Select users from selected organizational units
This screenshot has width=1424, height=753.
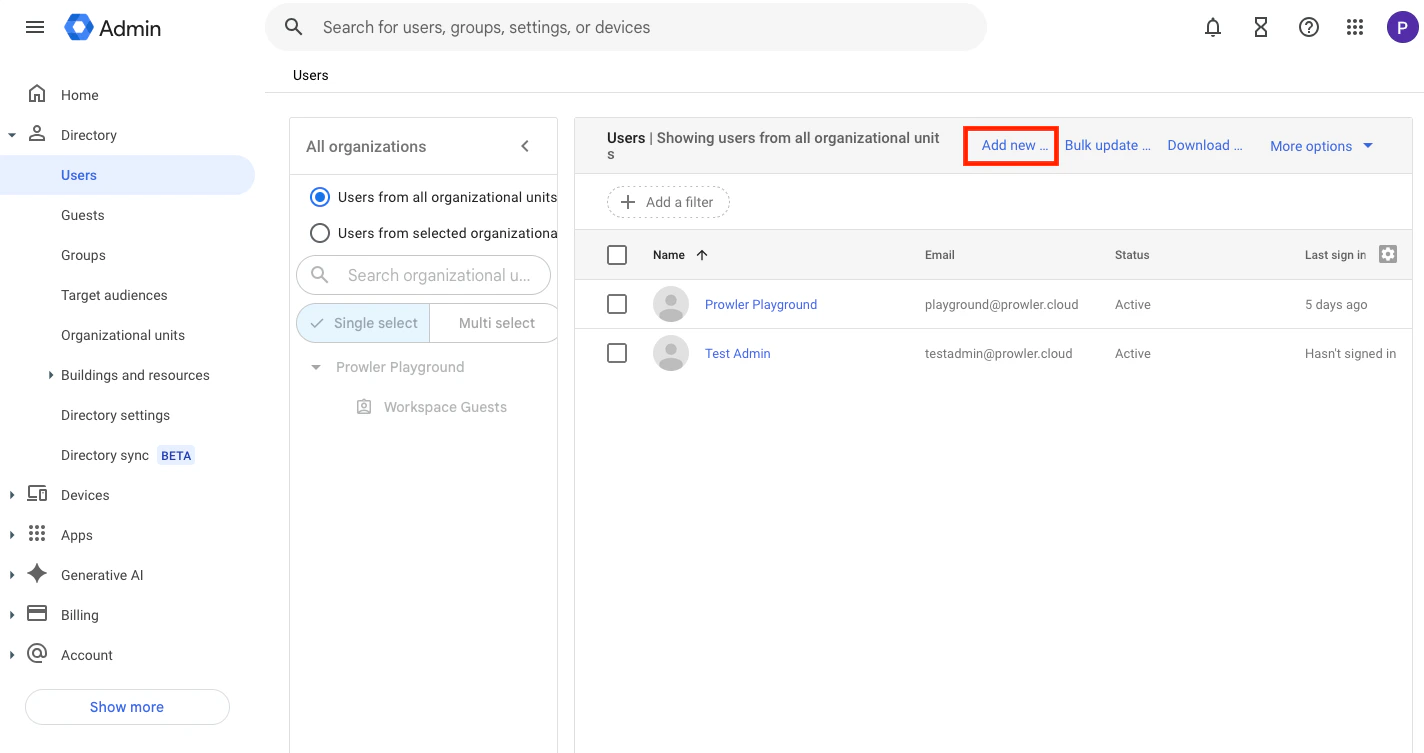(x=320, y=233)
